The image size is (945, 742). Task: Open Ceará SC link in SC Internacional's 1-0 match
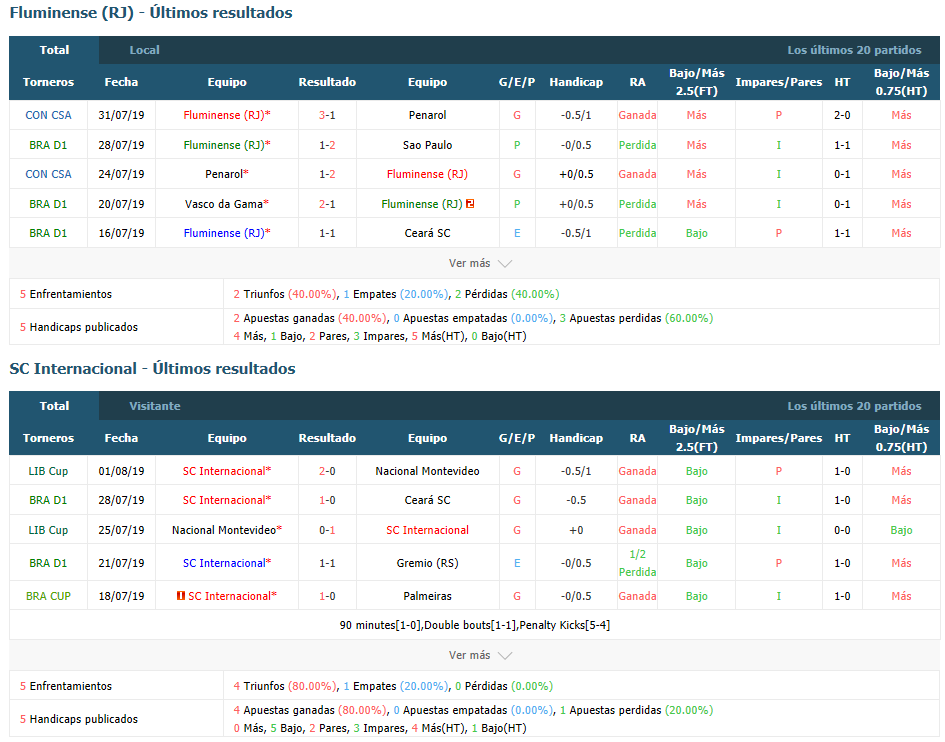pyautogui.click(x=427, y=500)
